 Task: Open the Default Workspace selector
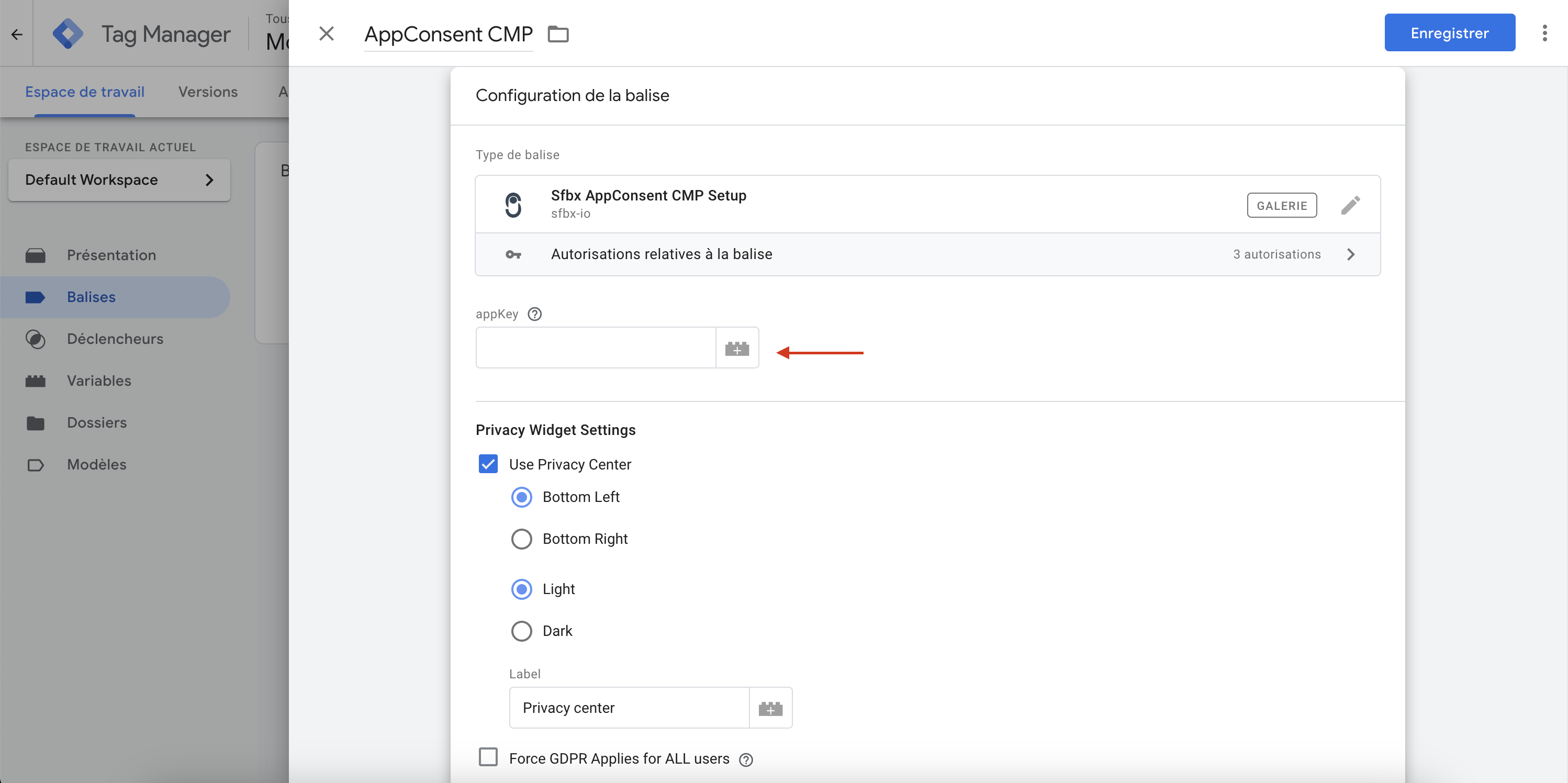(x=119, y=180)
